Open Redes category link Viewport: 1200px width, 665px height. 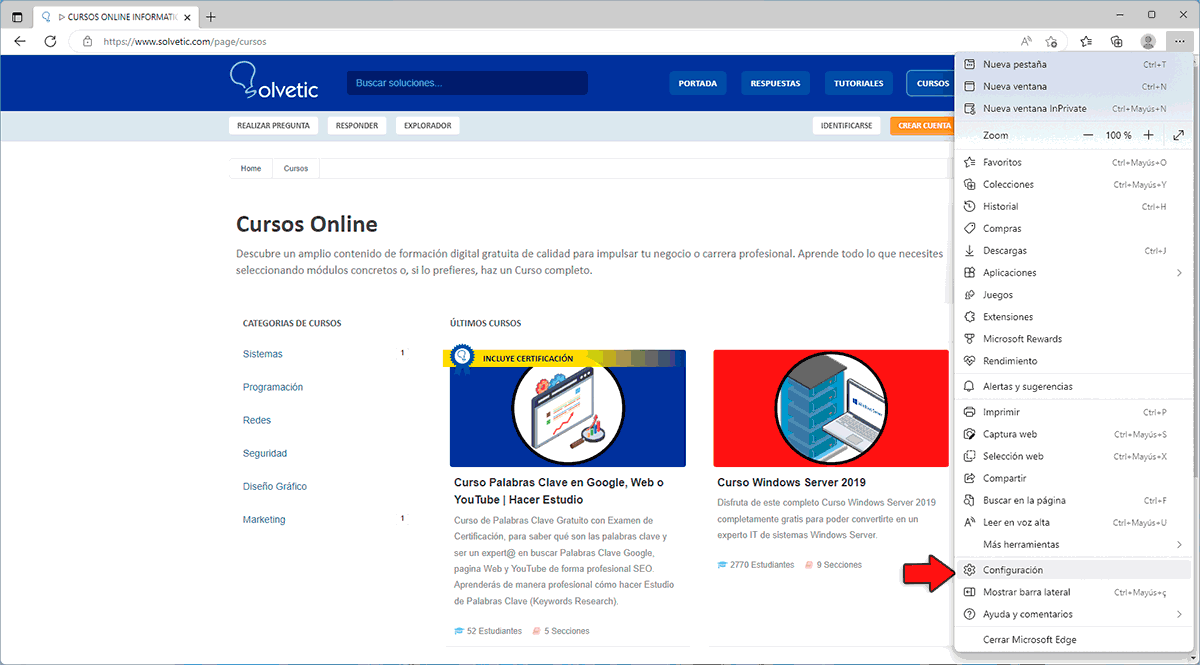coord(257,420)
